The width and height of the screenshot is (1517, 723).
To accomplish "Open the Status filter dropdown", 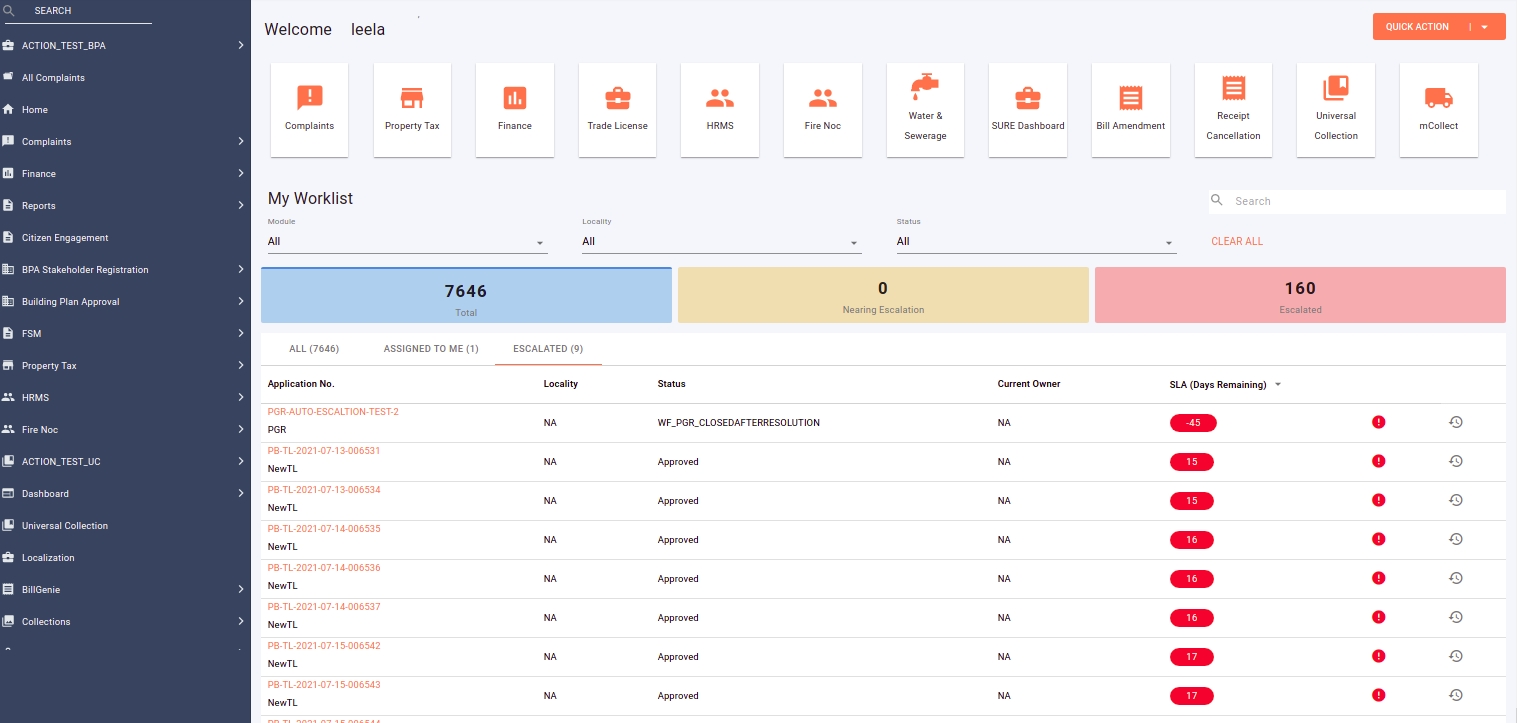I will point(1036,242).
